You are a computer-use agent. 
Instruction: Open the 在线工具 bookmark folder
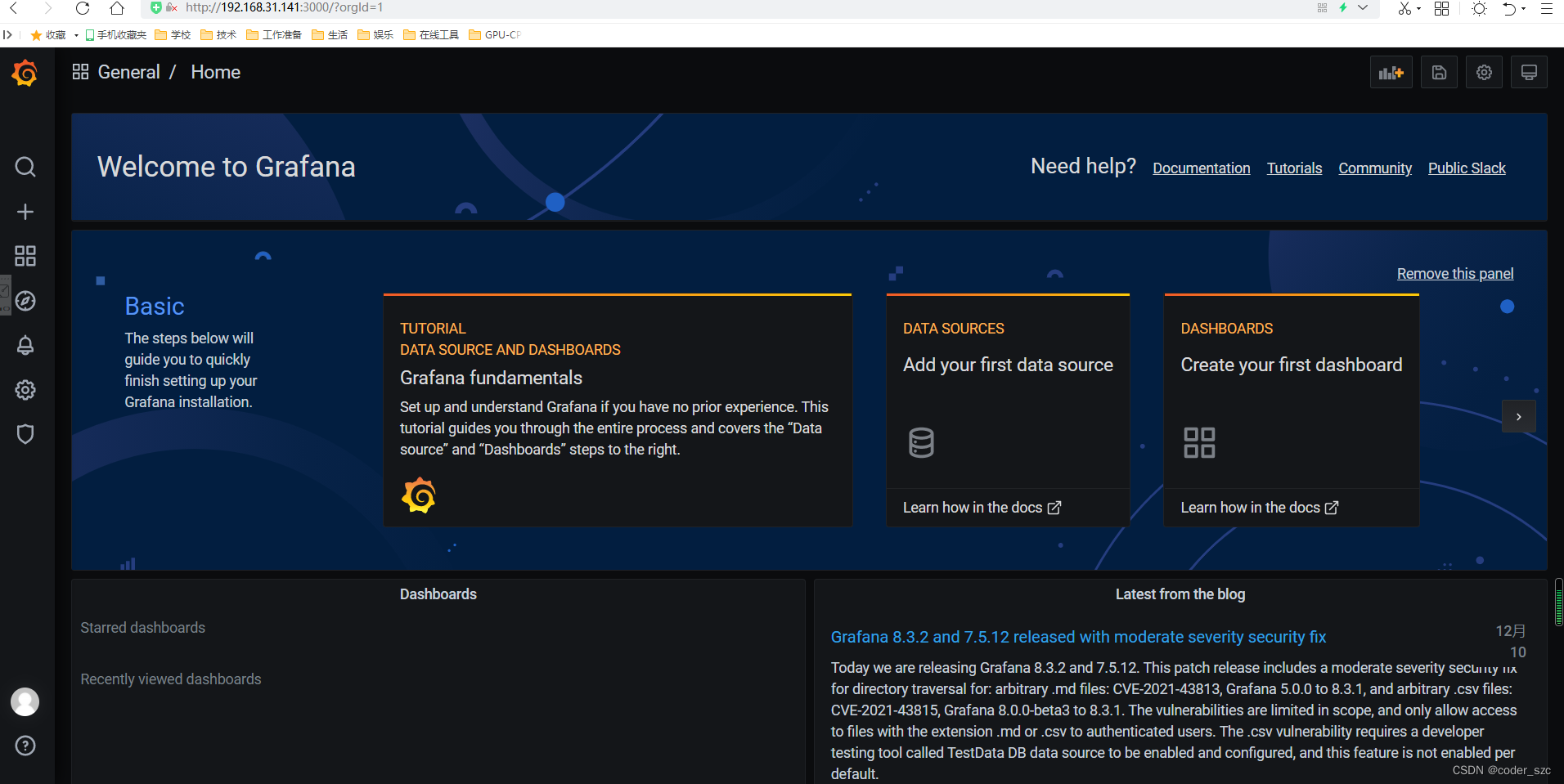[431, 35]
